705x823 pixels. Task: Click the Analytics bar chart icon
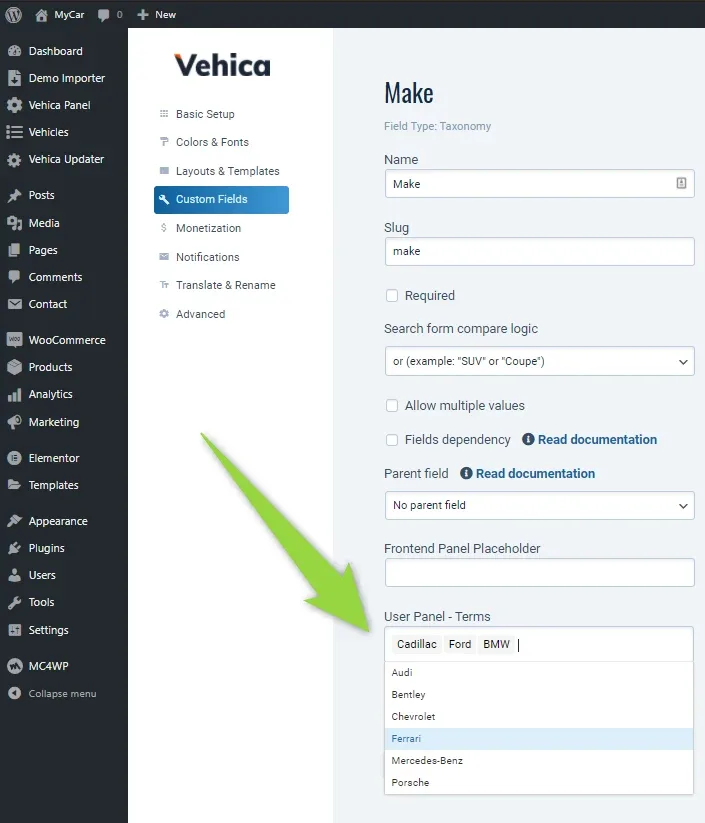click(x=15, y=394)
